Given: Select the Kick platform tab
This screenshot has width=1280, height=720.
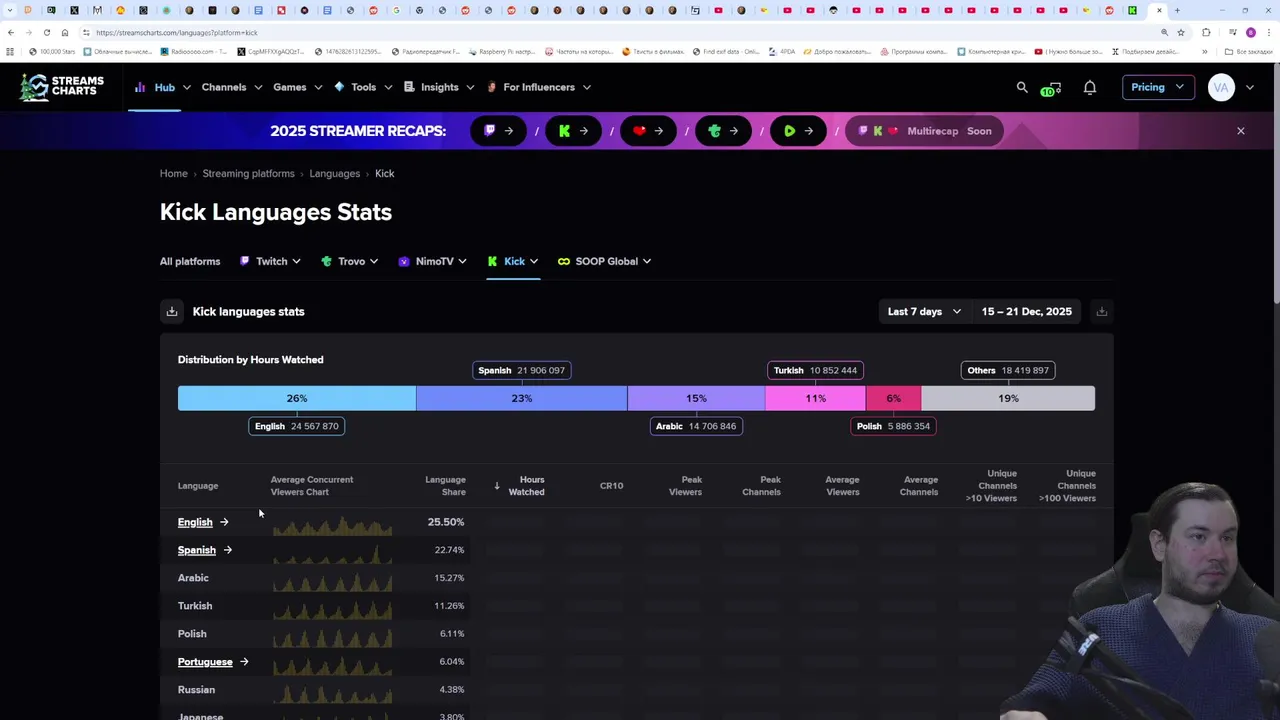Looking at the screenshot, I should coord(513,261).
